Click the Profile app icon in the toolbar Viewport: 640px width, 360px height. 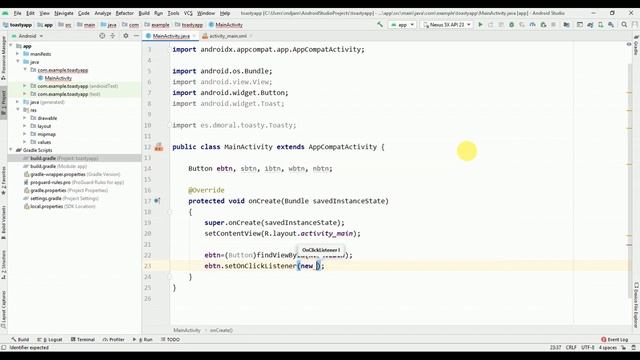[x=533, y=25]
